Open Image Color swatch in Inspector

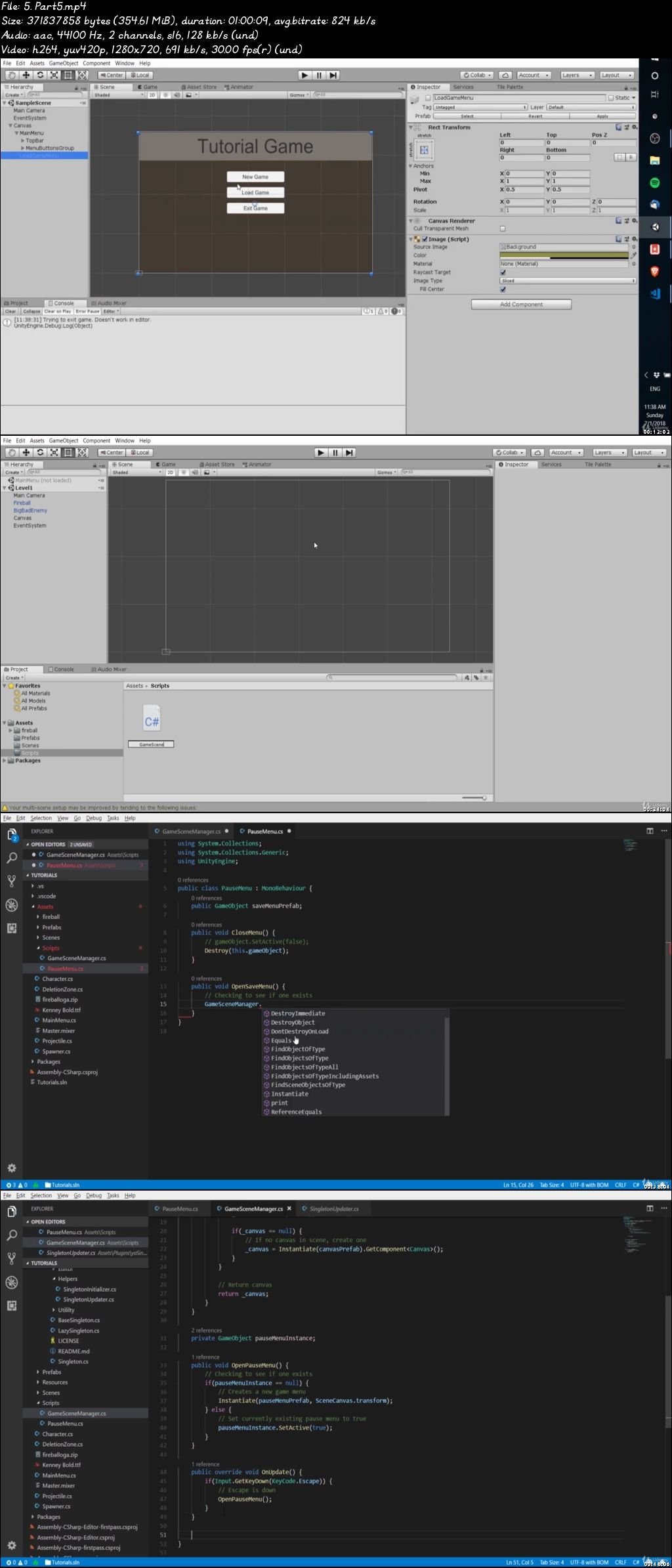click(564, 255)
